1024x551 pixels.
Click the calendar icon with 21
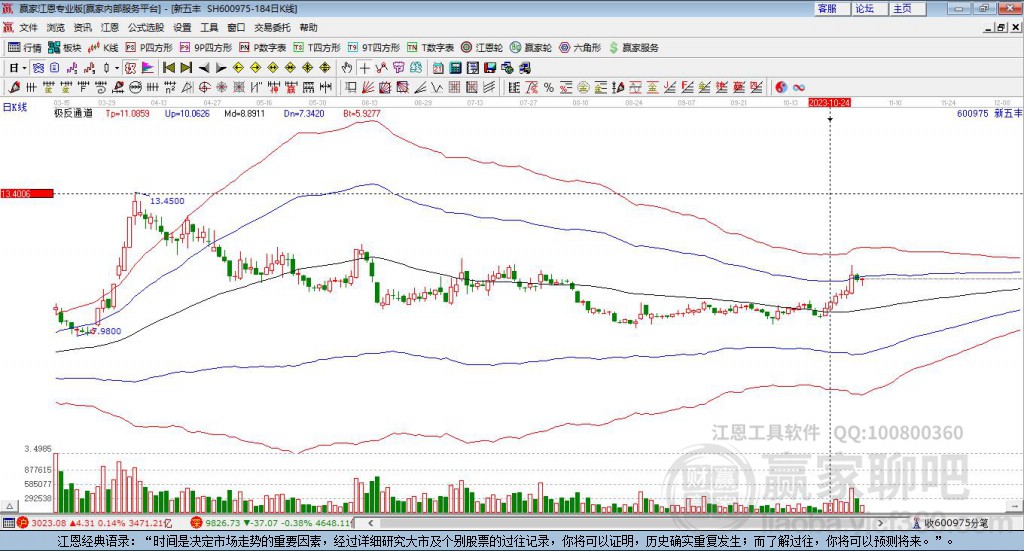coord(438,68)
